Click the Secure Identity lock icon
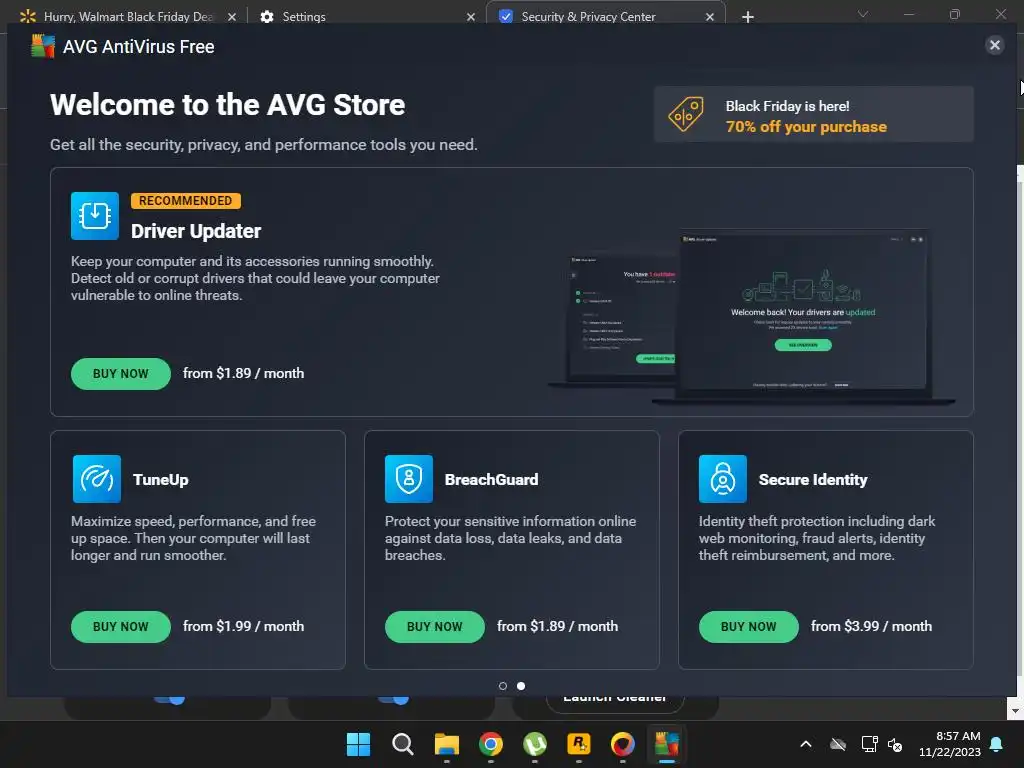Screen dimensions: 1024x768 (723, 479)
